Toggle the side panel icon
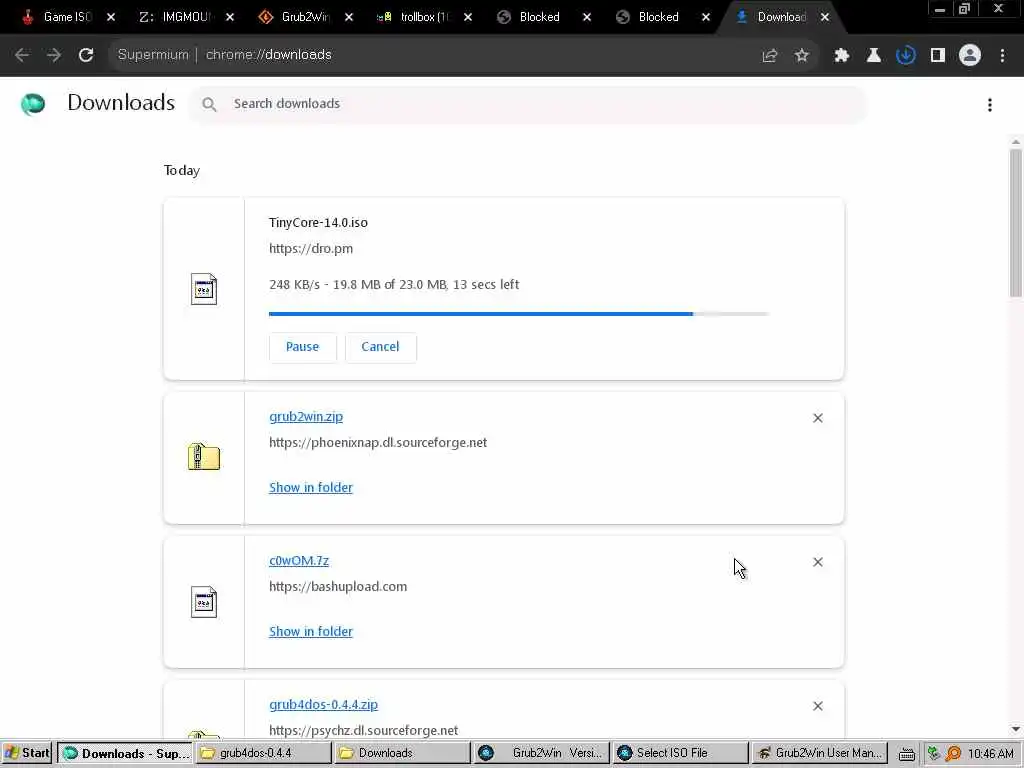 point(938,56)
